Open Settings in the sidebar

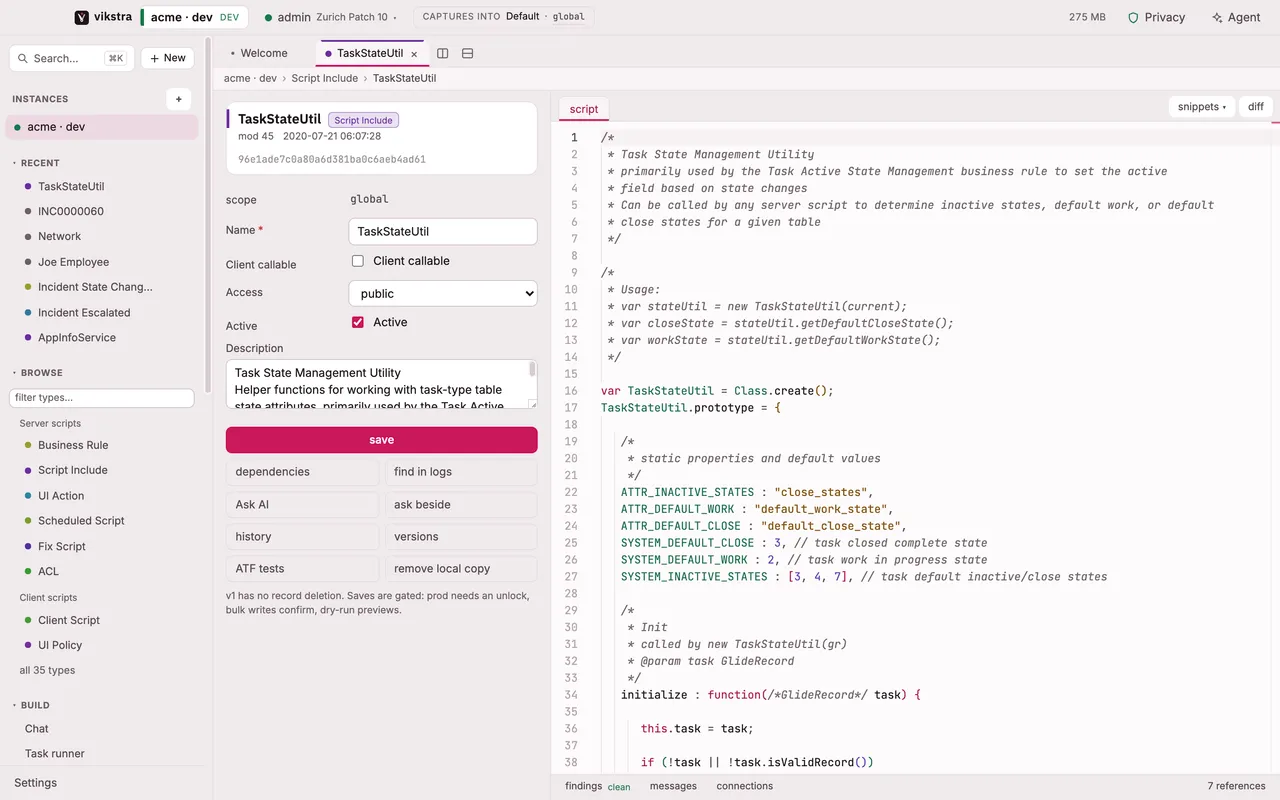36,783
